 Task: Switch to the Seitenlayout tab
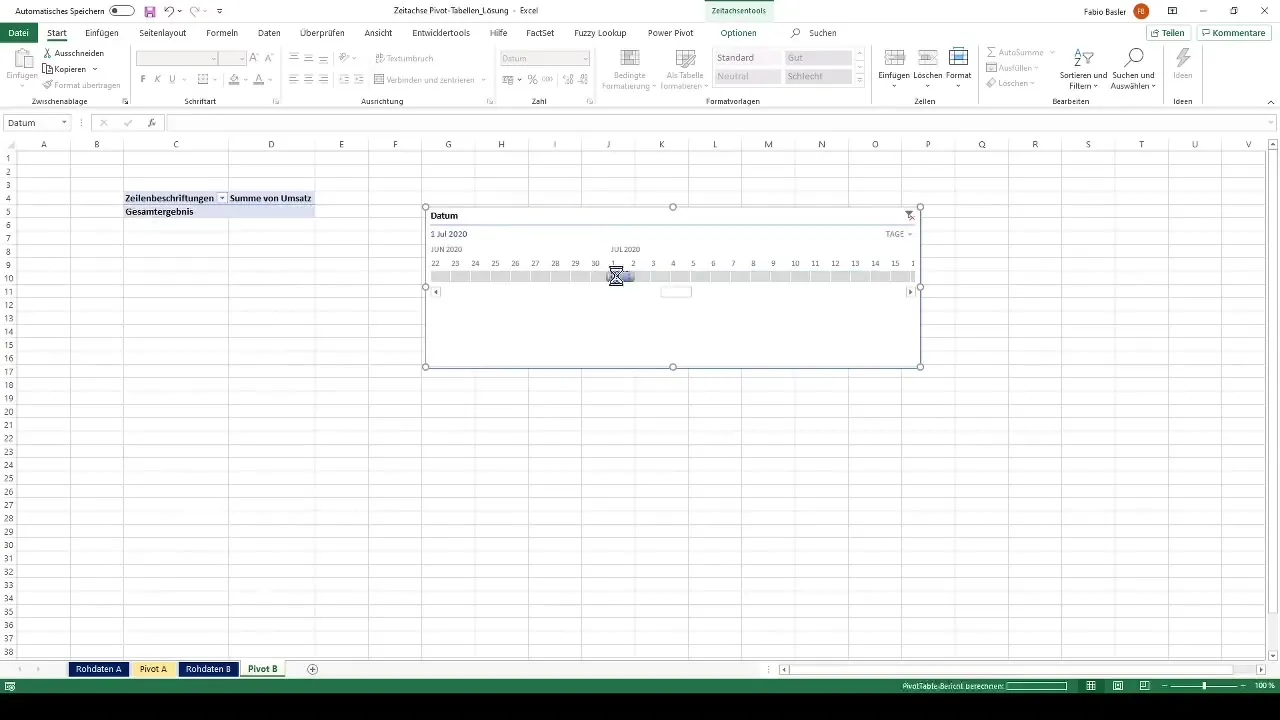tap(163, 33)
